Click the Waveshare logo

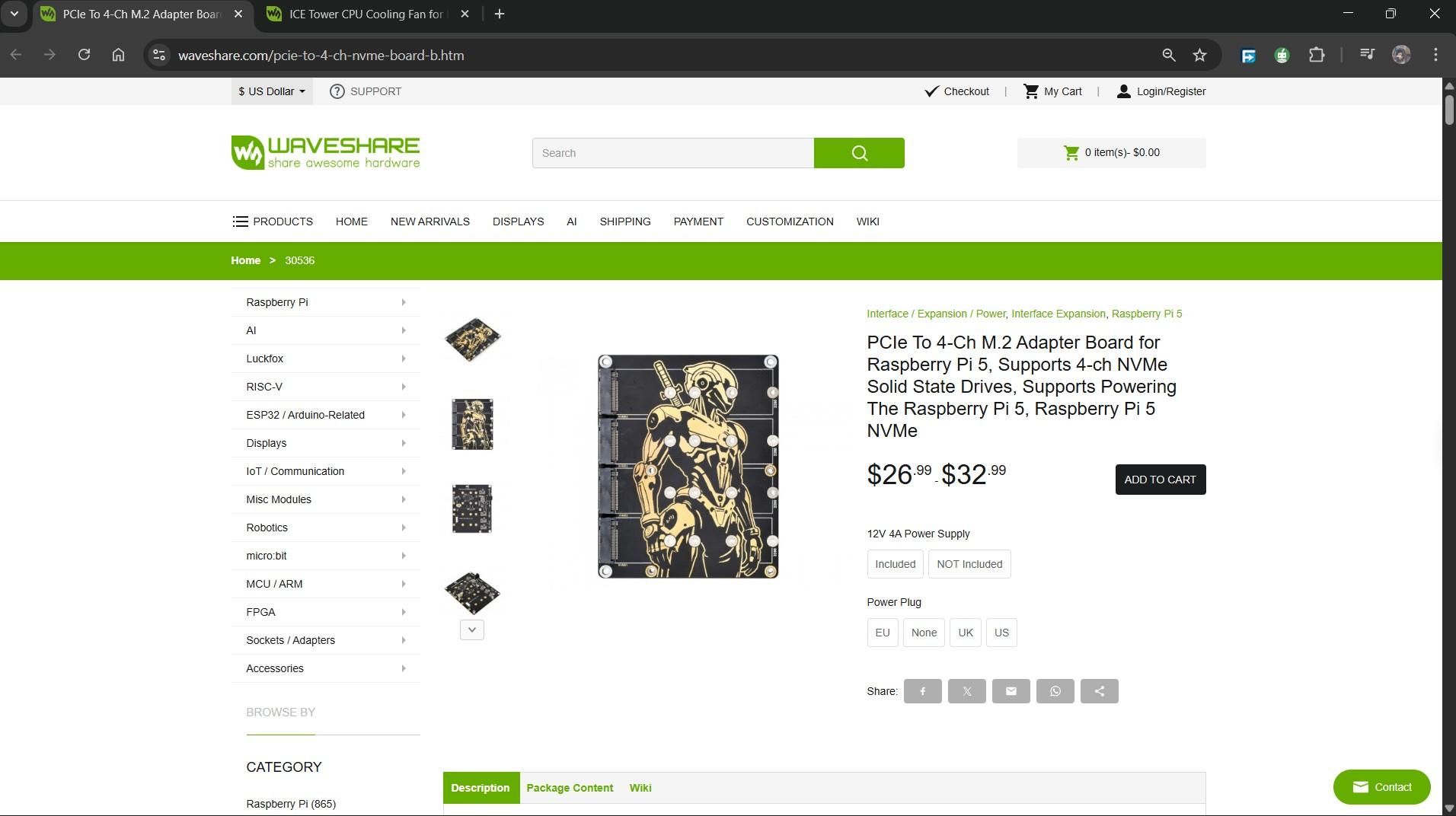pos(325,152)
